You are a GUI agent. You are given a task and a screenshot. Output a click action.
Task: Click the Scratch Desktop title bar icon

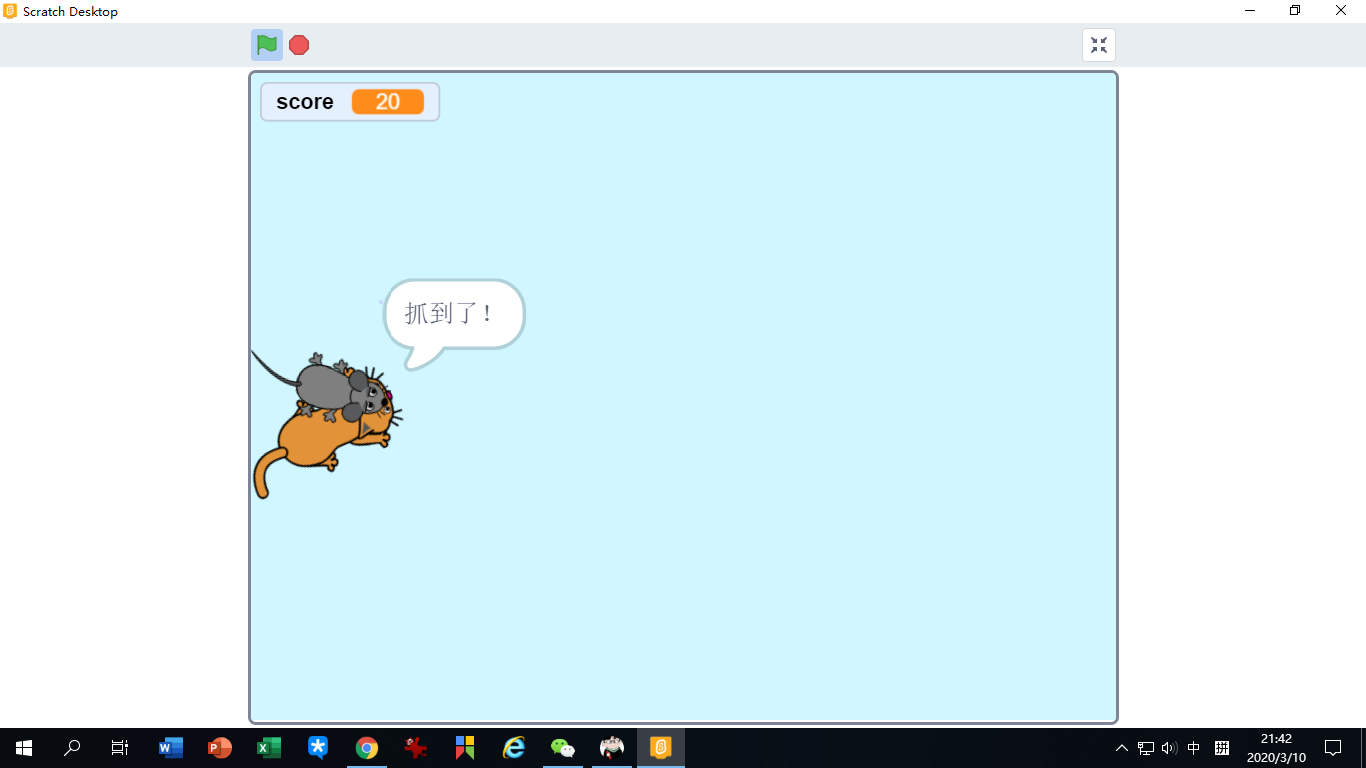point(11,11)
